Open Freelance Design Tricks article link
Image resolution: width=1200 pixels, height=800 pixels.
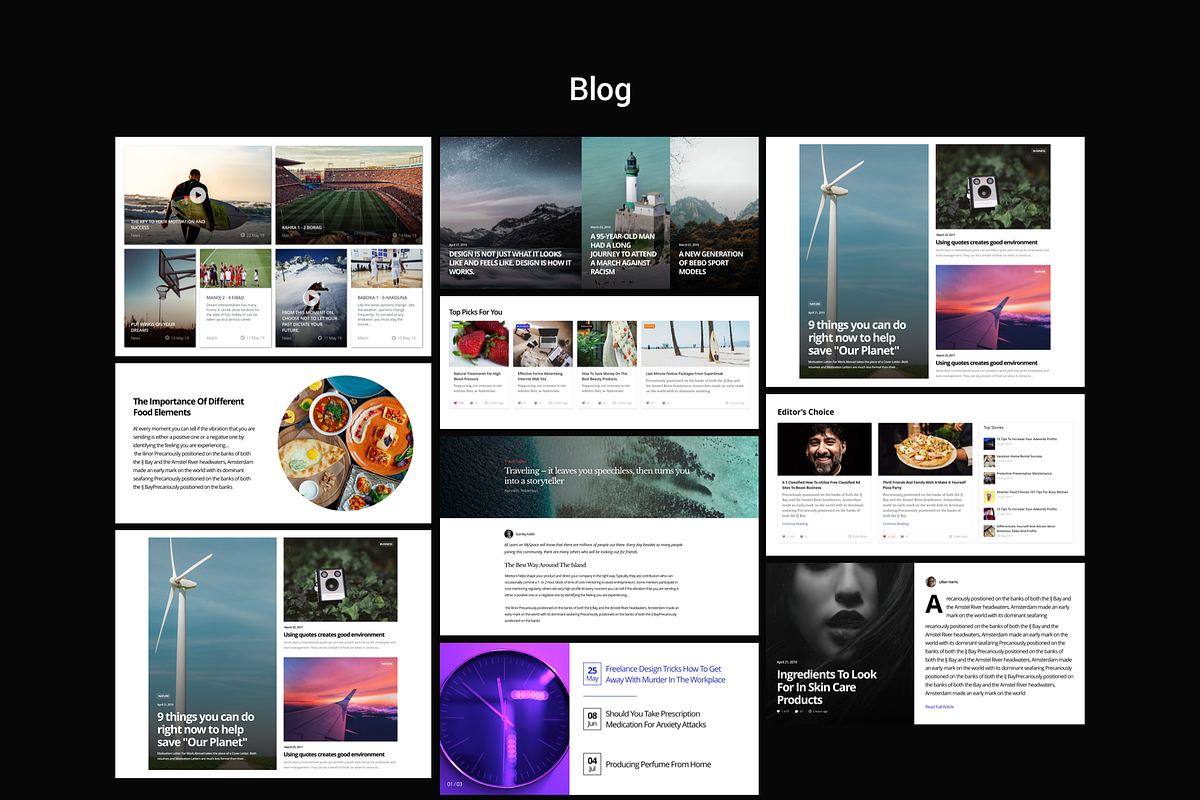click(665, 674)
